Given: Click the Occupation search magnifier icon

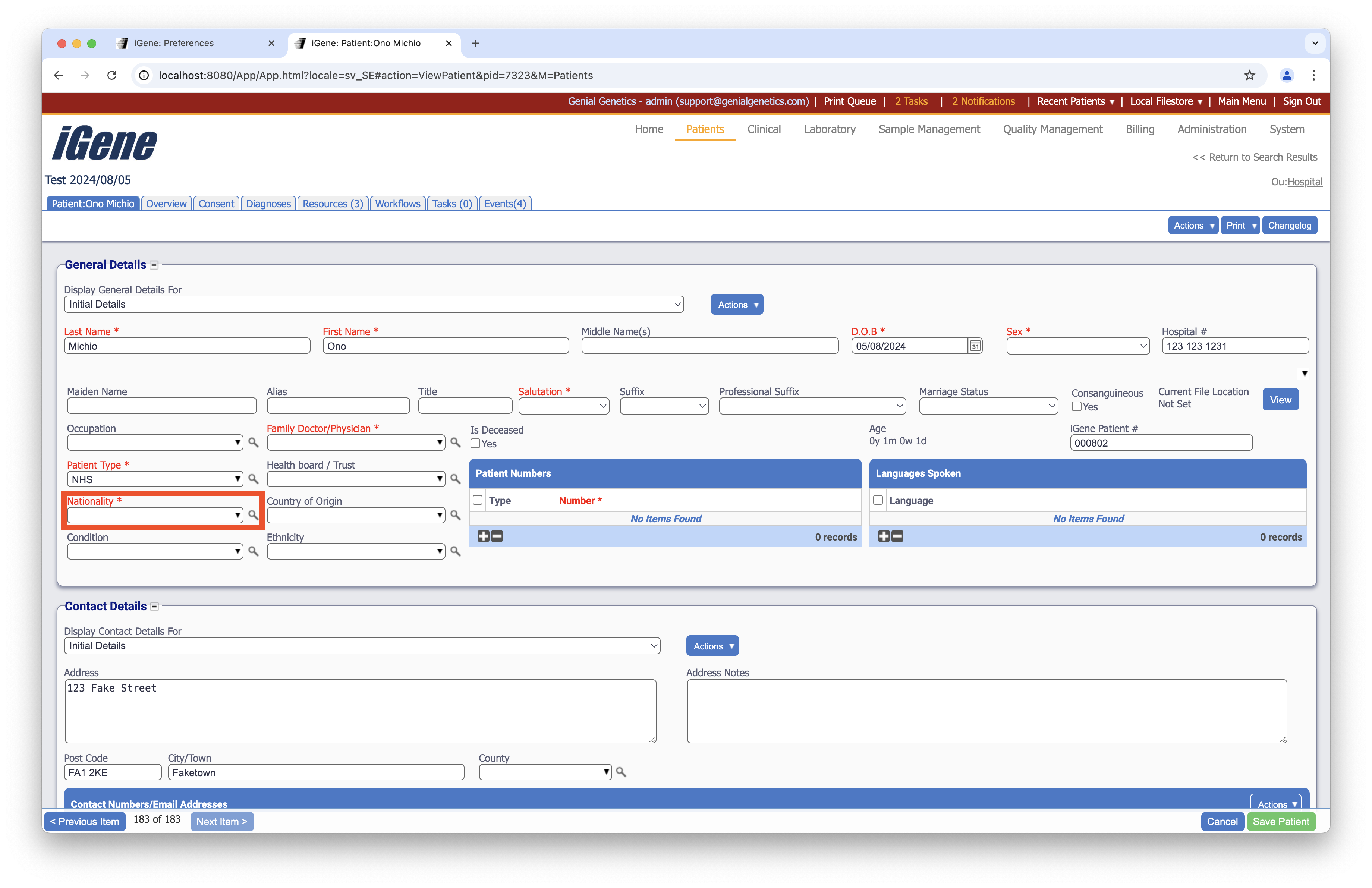Looking at the screenshot, I should 253,443.
